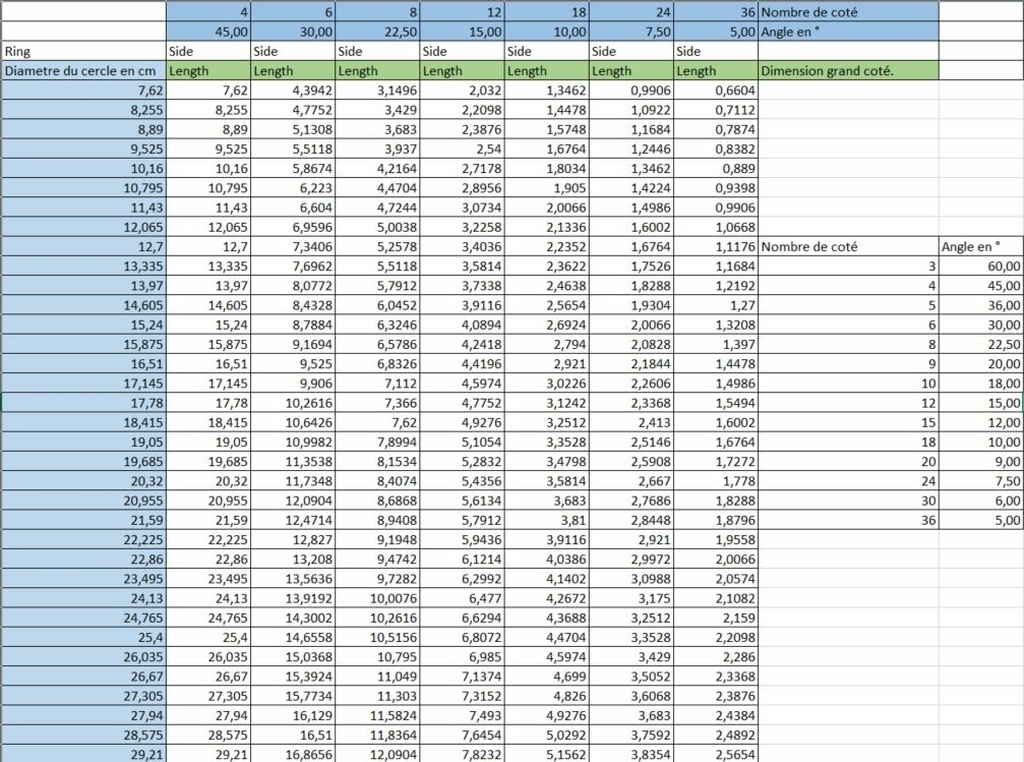Click the cell with value 8,0772
This screenshot has height=762, width=1024.
tap(293, 285)
